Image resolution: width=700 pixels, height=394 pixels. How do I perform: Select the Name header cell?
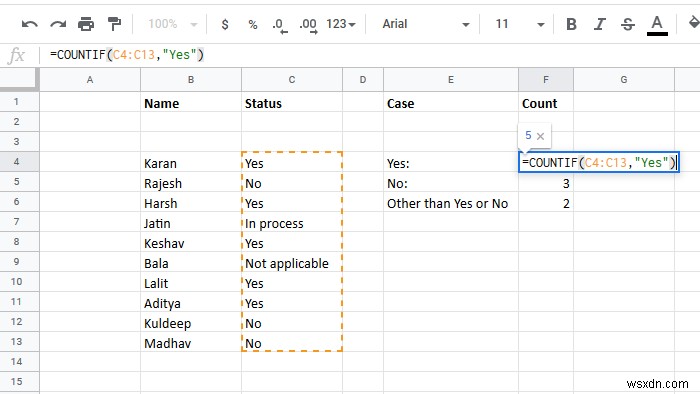tap(191, 102)
